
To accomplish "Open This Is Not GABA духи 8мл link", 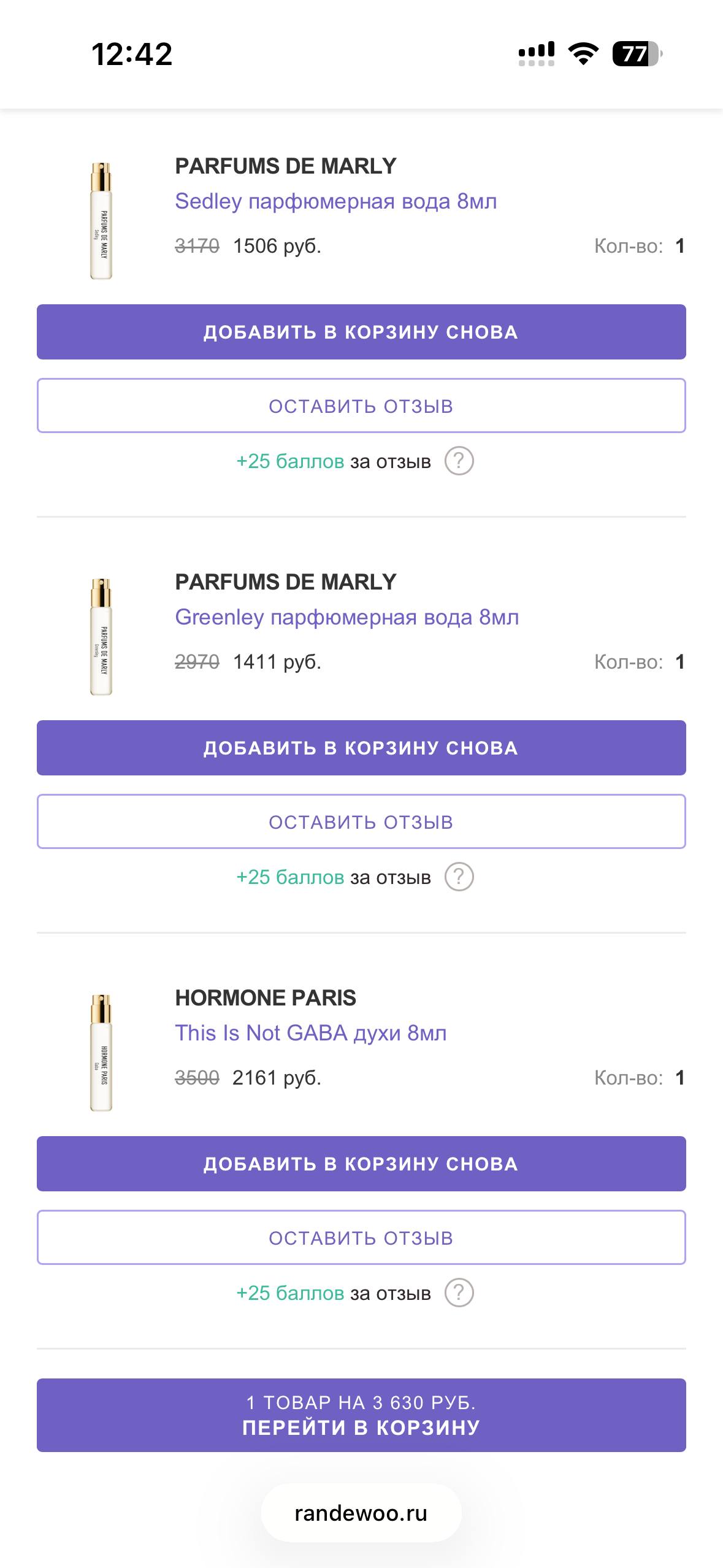I will 311,1033.
